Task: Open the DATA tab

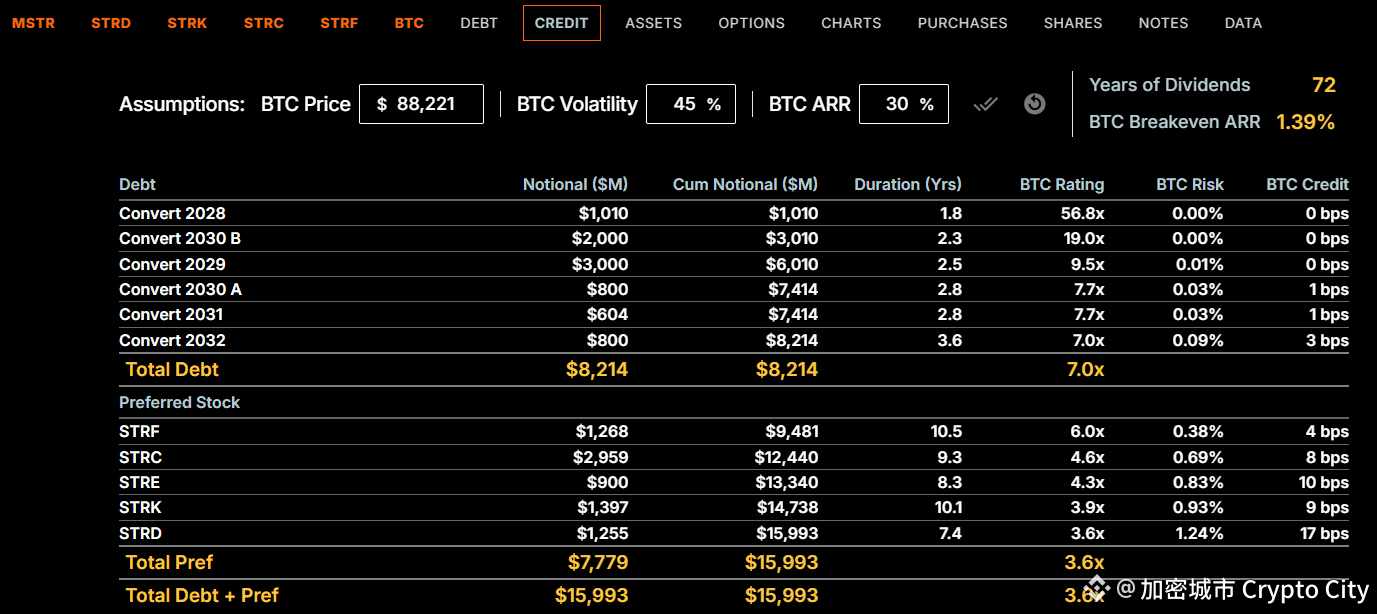Action: (x=1243, y=23)
